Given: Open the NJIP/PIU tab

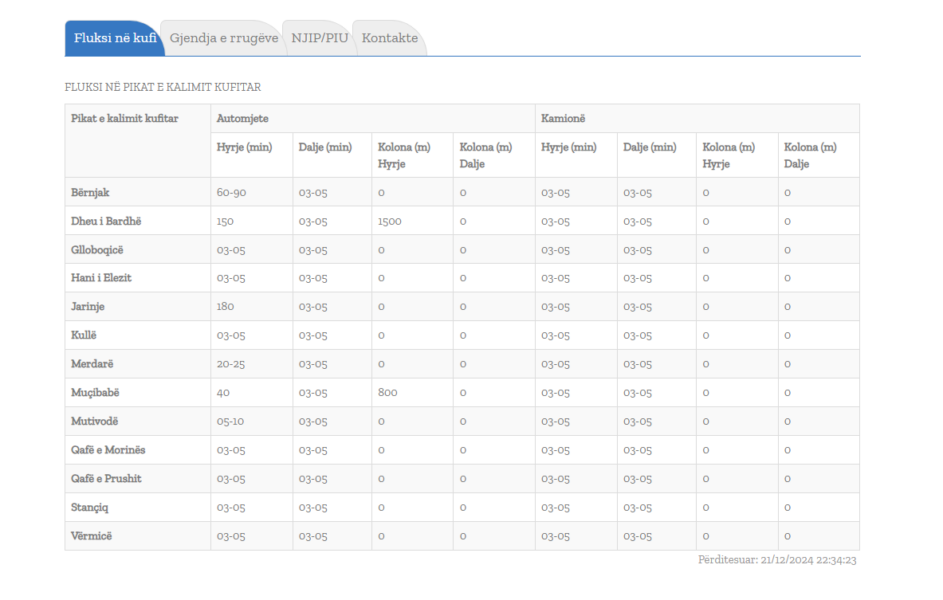Looking at the screenshot, I should click(x=319, y=38).
